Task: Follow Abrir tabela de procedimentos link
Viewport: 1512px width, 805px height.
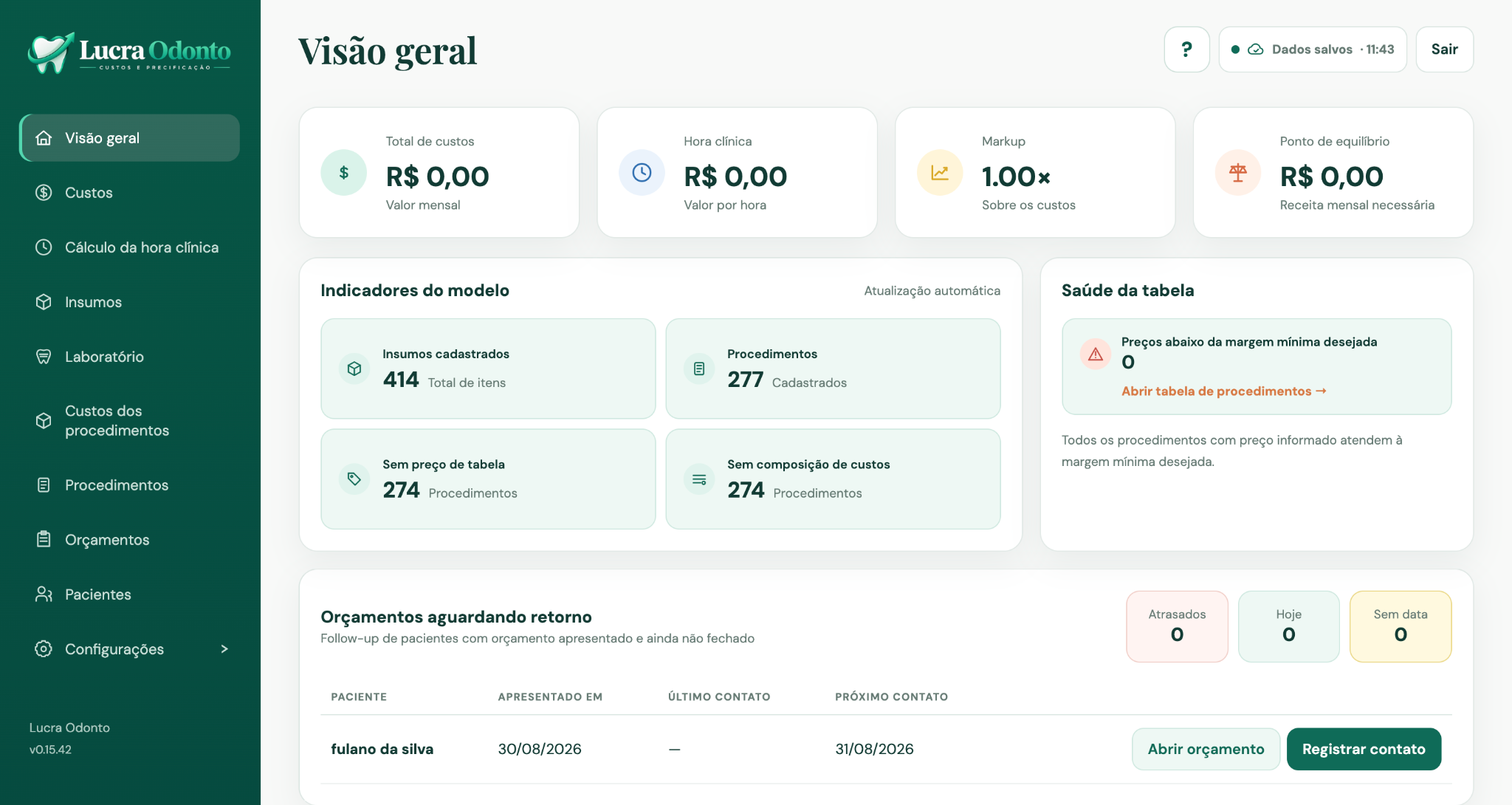Action: tap(1224, 391)
